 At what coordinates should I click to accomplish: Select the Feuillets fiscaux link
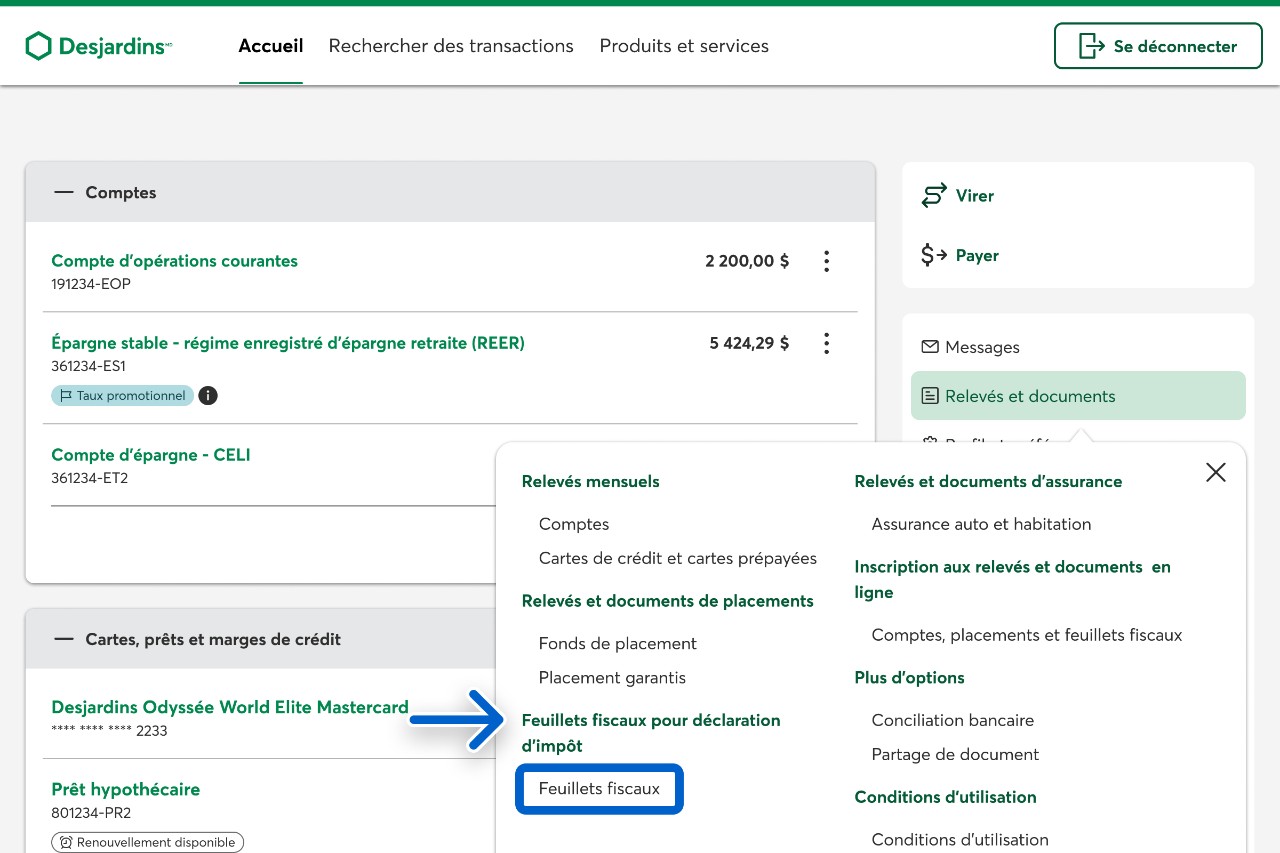[599, 788]
